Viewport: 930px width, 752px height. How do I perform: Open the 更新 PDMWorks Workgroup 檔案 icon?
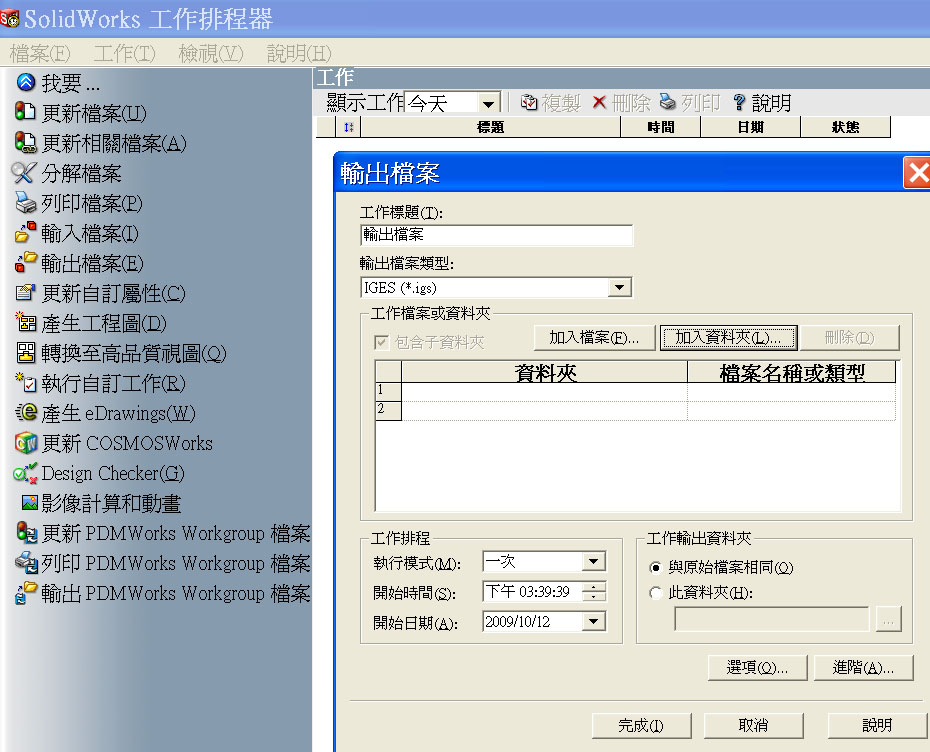click(x=27, y=533)
